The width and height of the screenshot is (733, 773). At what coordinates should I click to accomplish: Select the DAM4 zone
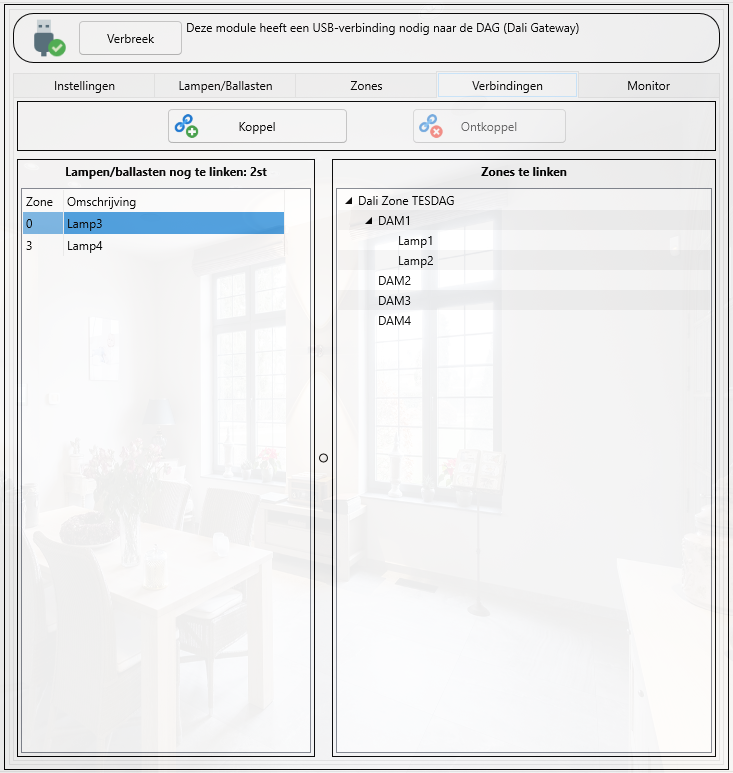[394, 321]
